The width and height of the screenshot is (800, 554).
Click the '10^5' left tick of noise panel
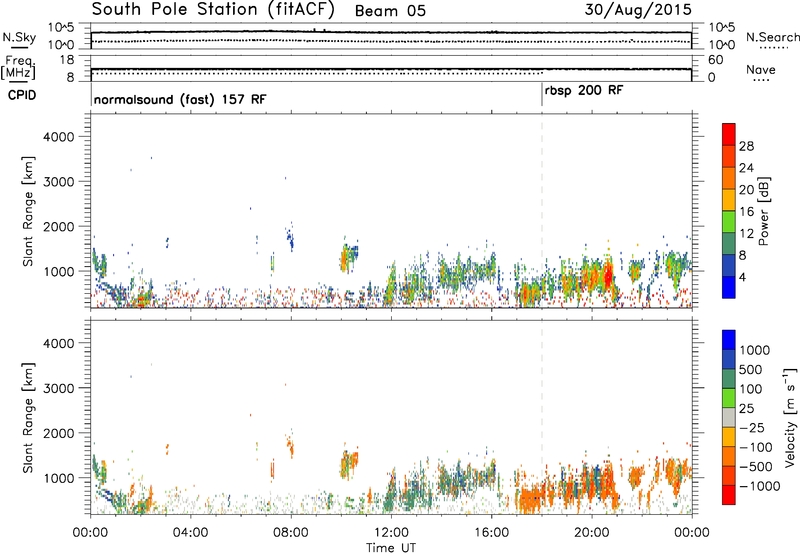coord(61,28)
